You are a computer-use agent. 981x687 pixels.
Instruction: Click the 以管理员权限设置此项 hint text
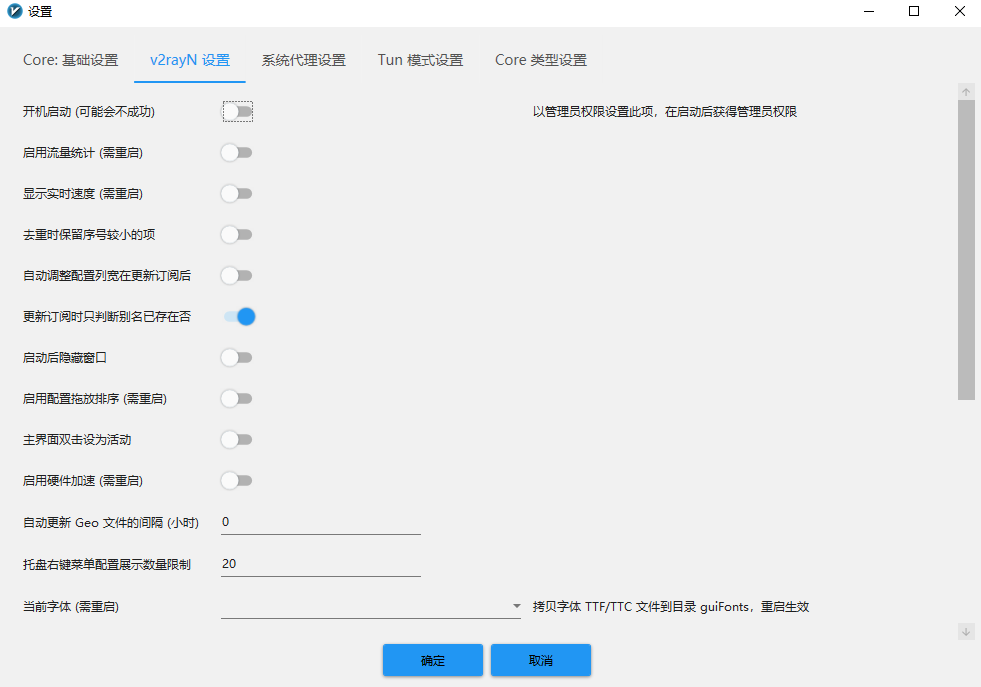665,112
